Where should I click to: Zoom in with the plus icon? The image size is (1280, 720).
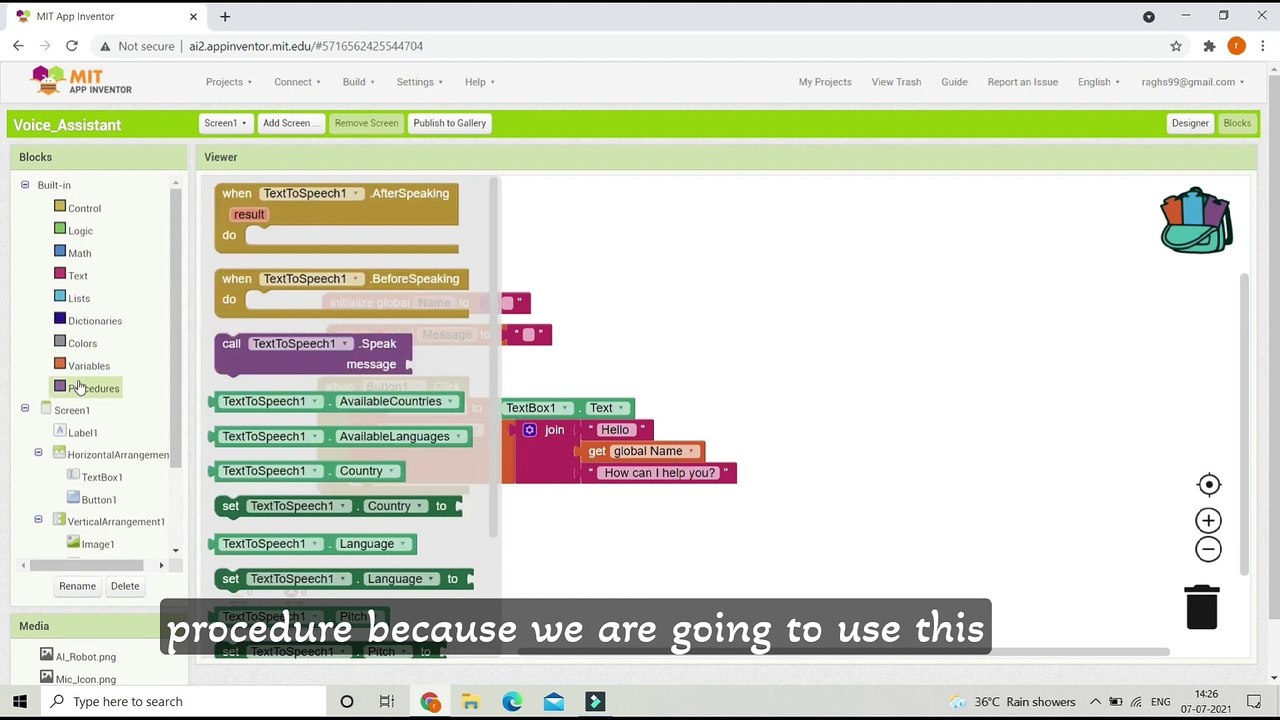pos(1208,520)
